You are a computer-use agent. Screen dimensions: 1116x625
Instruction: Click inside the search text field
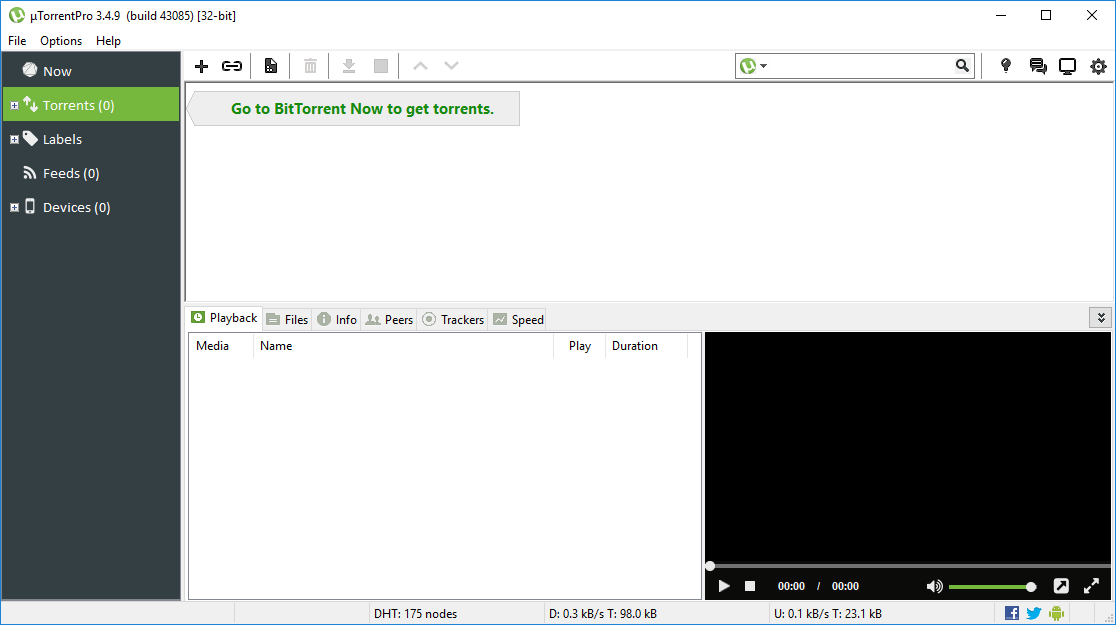click(x=861, y=66)
